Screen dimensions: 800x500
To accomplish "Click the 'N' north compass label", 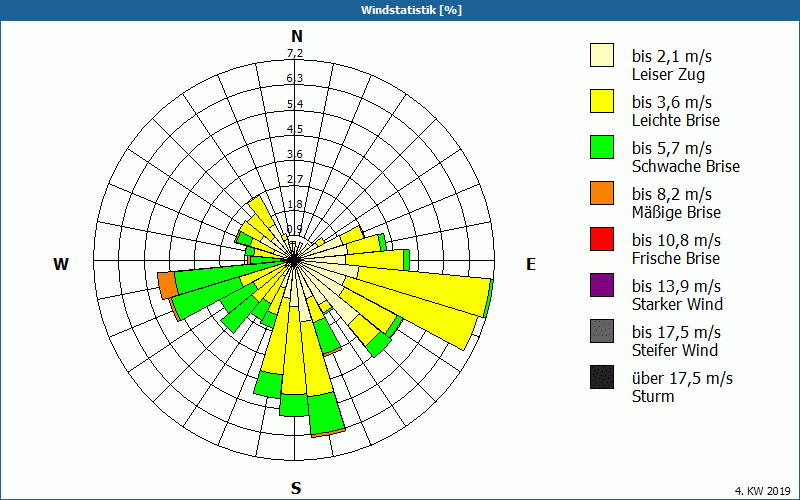I will pyautogui.click(x=296, y=36).
